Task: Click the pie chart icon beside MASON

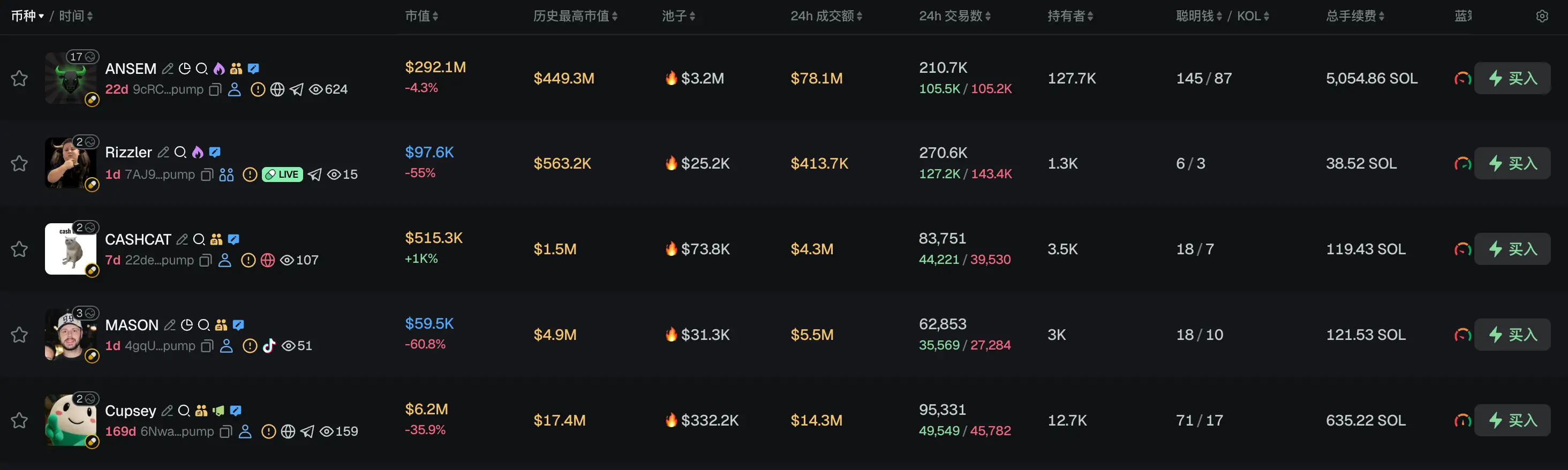Action: [x=187, y=325]
